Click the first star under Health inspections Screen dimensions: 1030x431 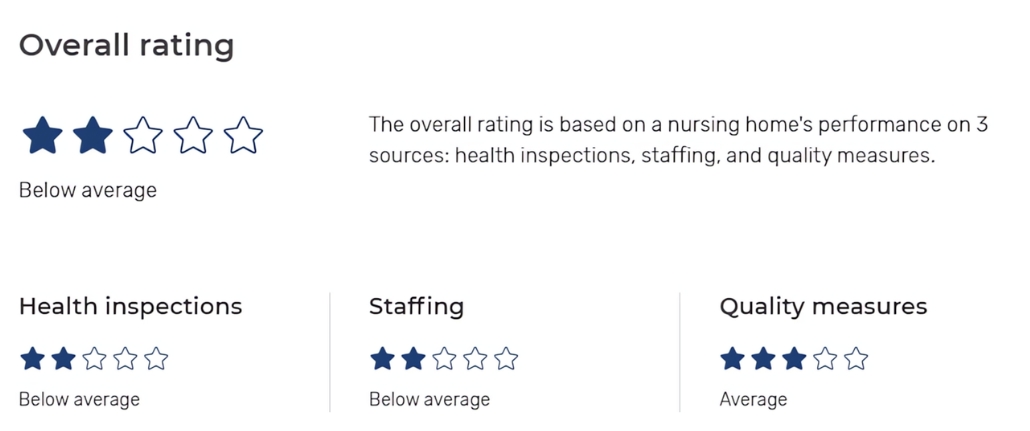(33, 359)
